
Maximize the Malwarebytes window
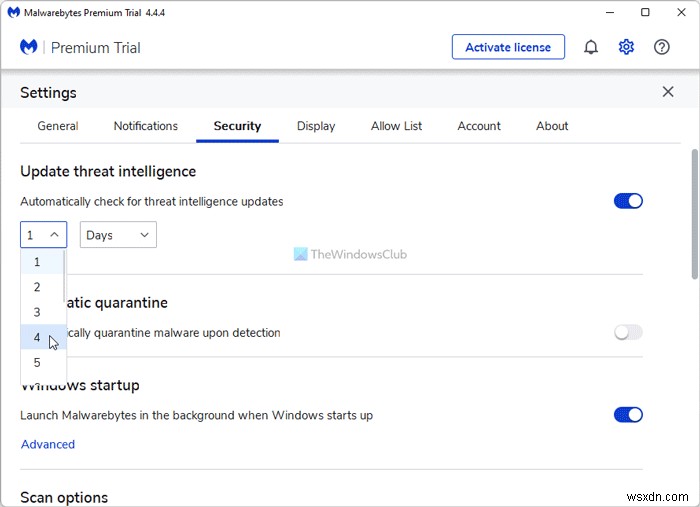pos(645,12)
